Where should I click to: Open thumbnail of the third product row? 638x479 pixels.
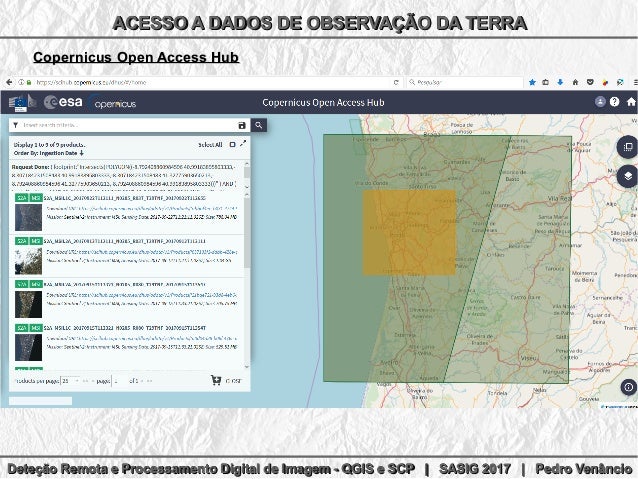pos(28,304)
